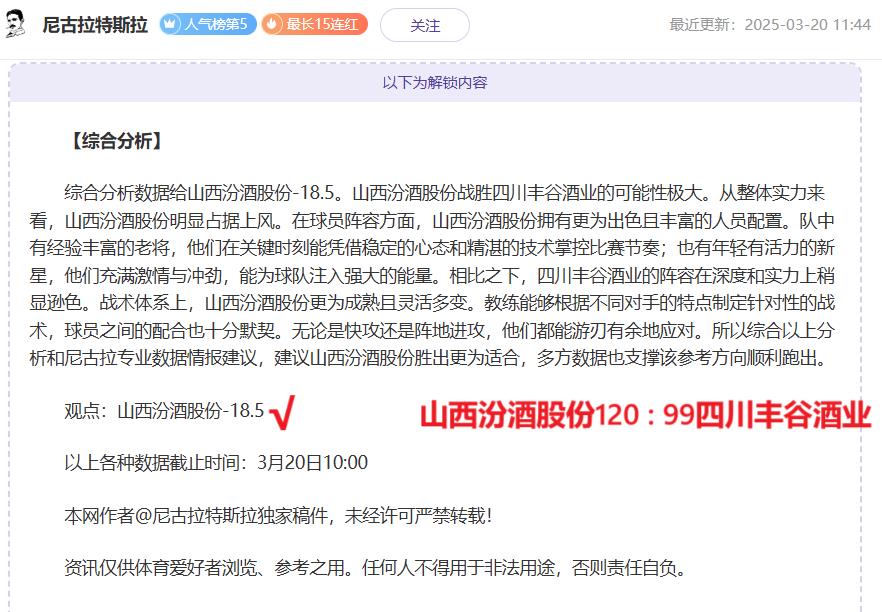Select the analysis line starting 综合分析数据给山西汾酒股份
The height and width of the screenshot is (612, 882).
pos(444,193)
